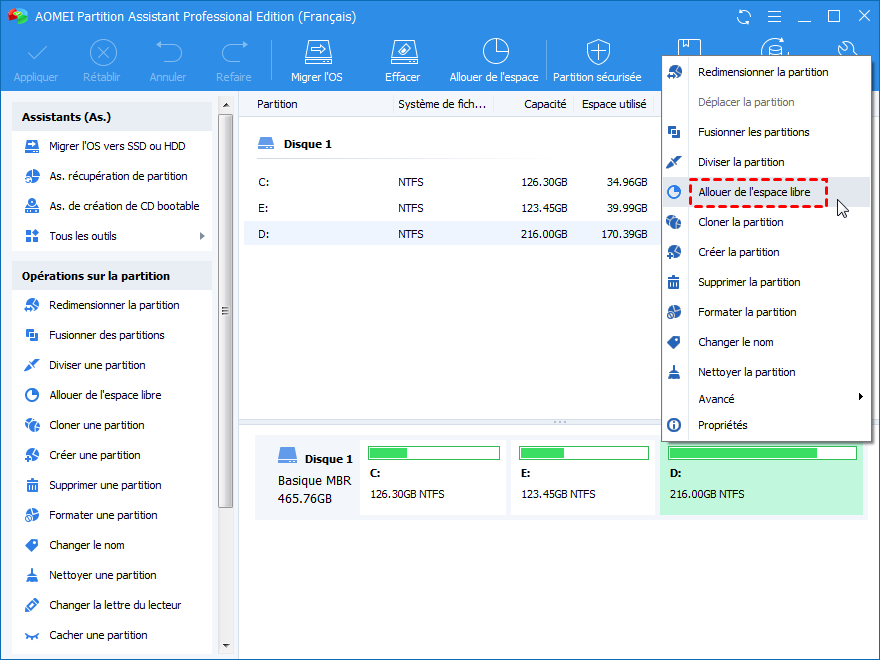
Task: Click the Rétablir discard icon
Action: [x=103, y=53]
